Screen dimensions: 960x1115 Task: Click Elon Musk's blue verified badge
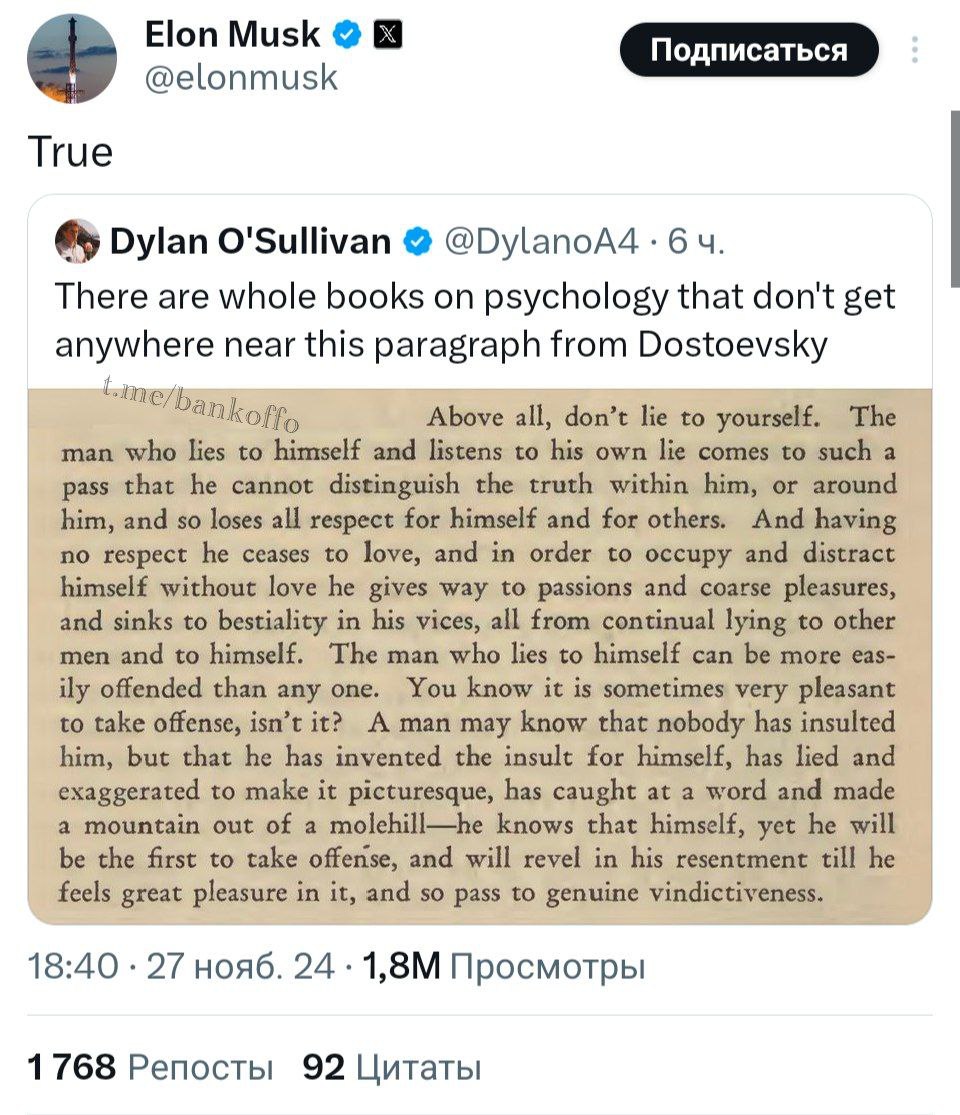(x=345, y=33)
